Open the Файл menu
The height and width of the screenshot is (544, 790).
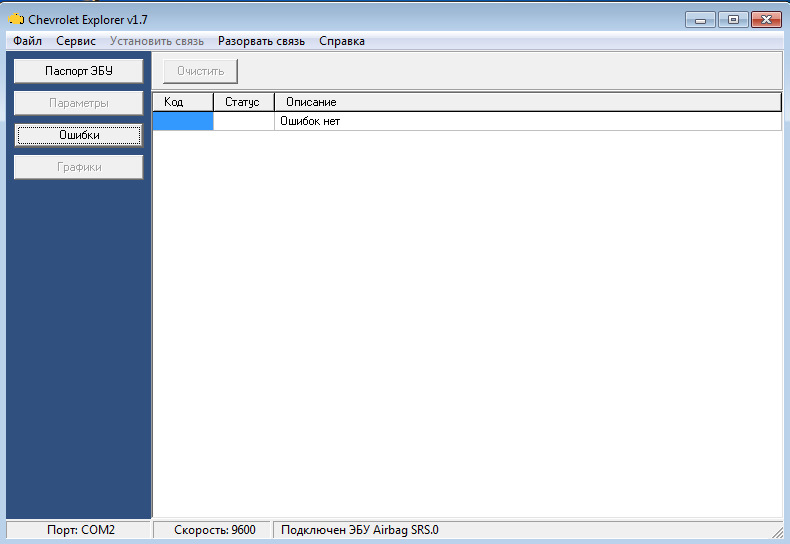[x=27, y=41]
